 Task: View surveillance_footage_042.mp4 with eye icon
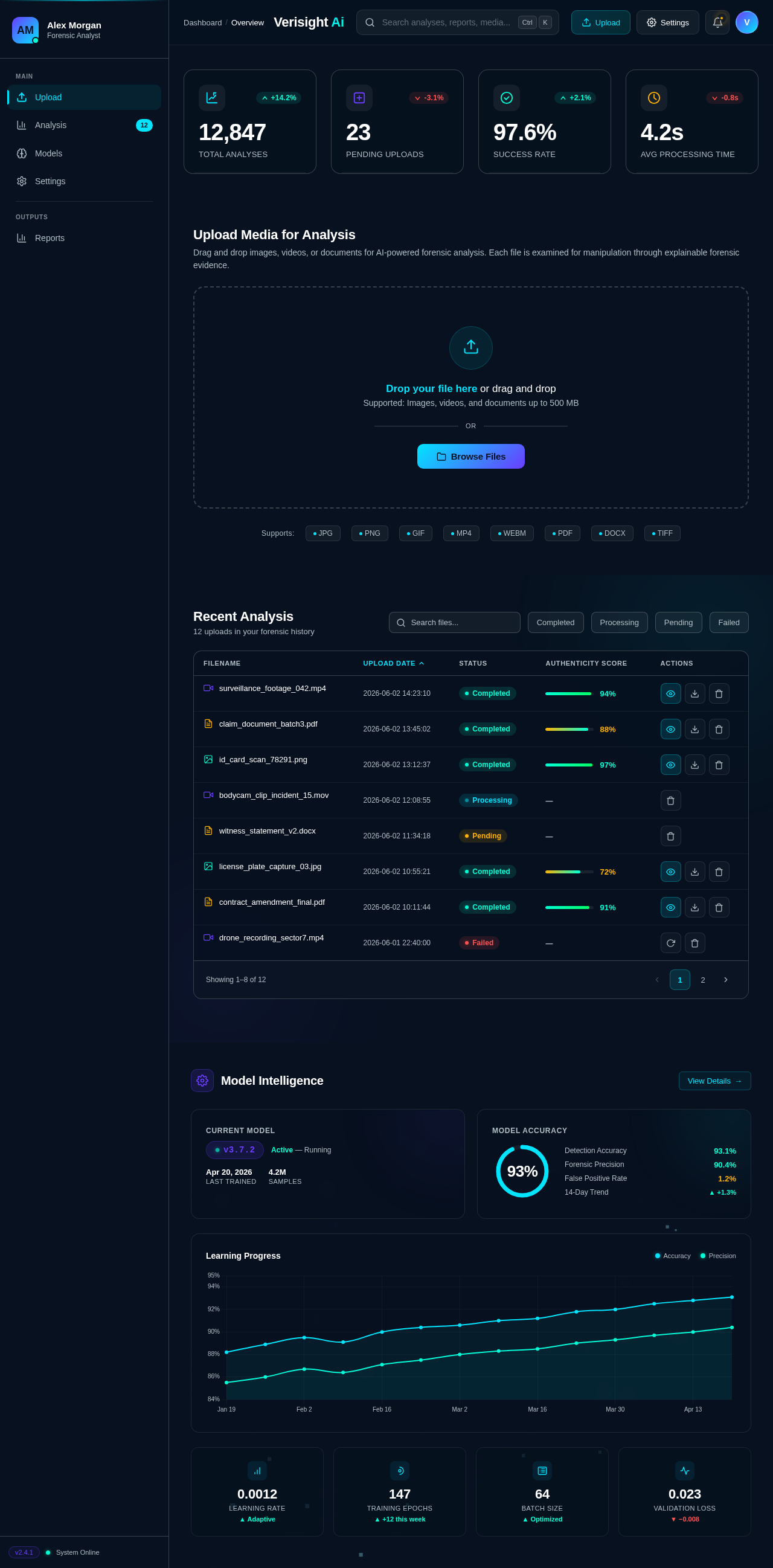[670, 693]
